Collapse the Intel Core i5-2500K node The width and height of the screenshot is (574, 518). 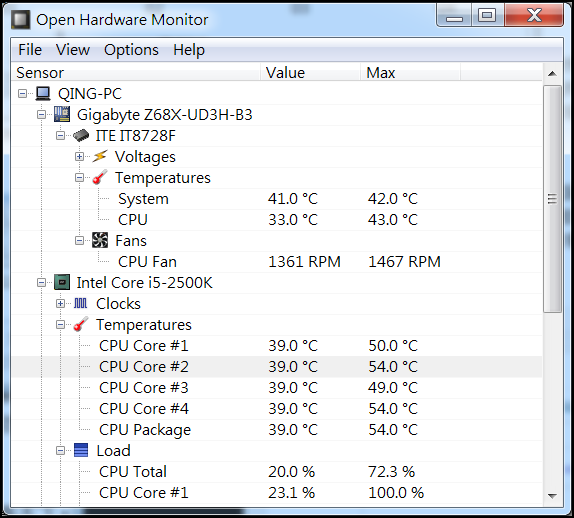click(41, 283)
